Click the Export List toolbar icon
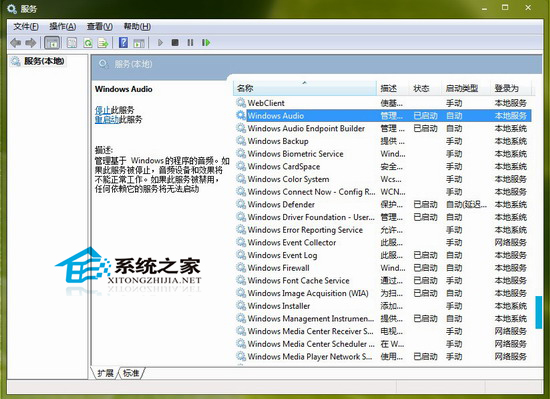This screenshot has height=399, width=550. (103, 43)
